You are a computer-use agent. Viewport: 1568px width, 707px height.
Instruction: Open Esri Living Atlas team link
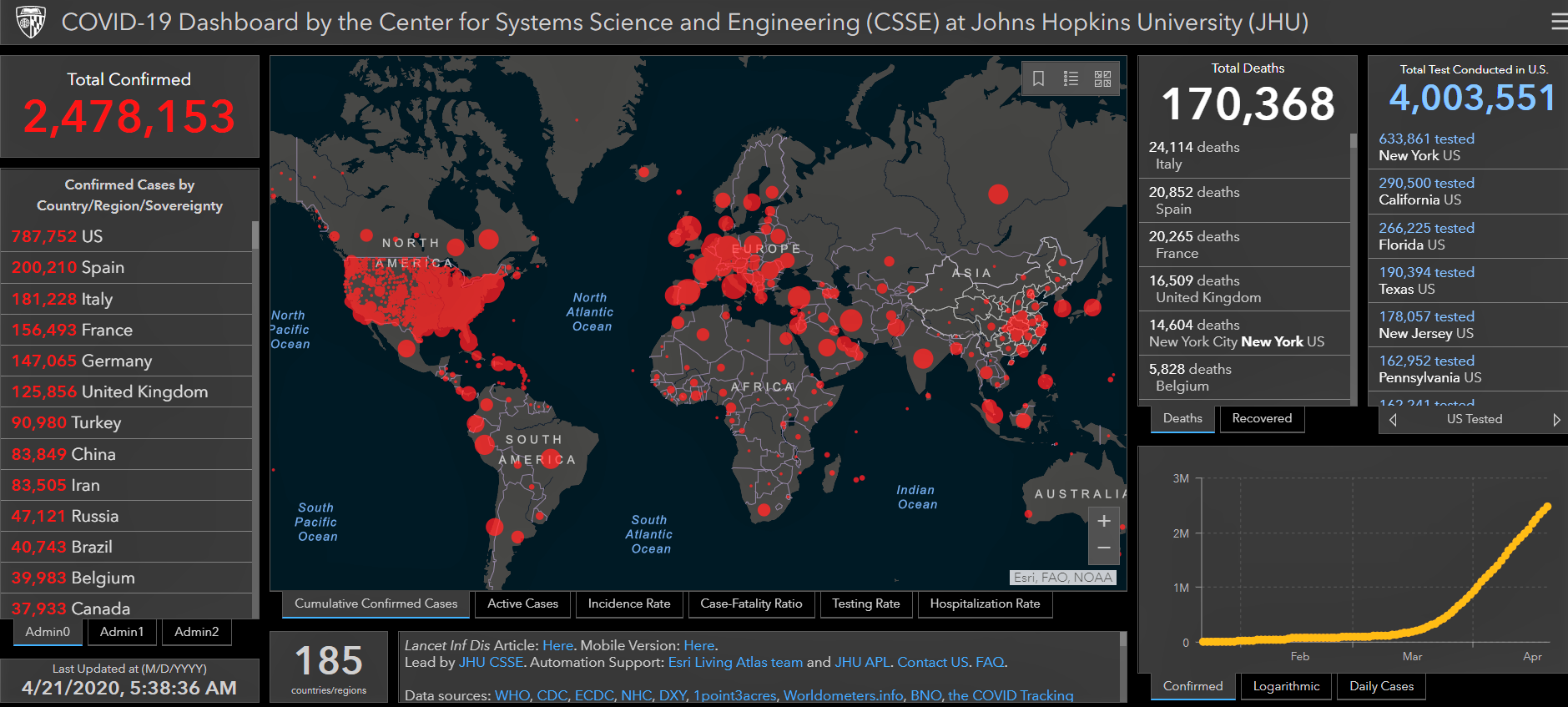pos(735,662)
